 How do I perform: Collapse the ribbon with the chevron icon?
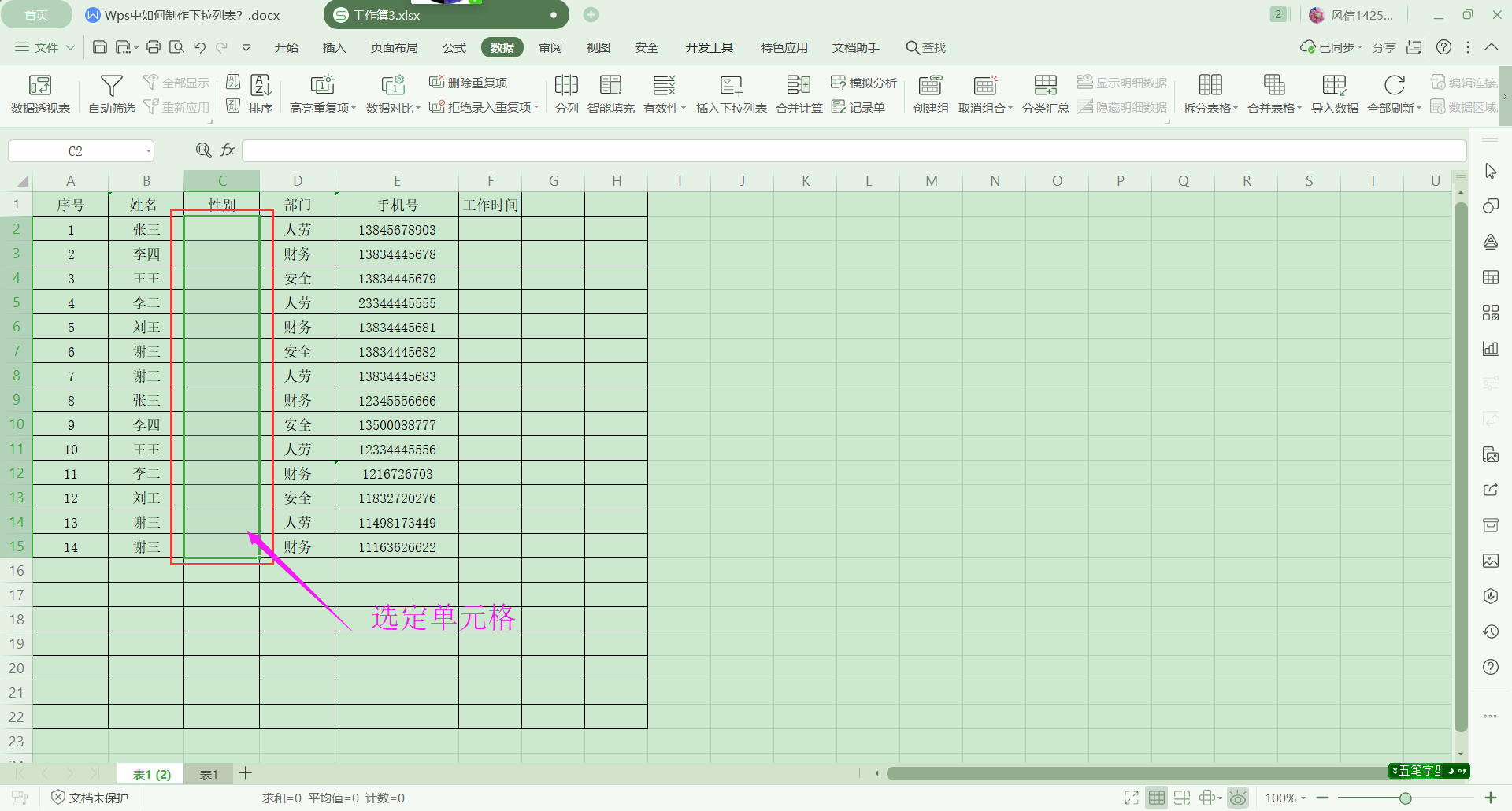tap(1492, 47)
